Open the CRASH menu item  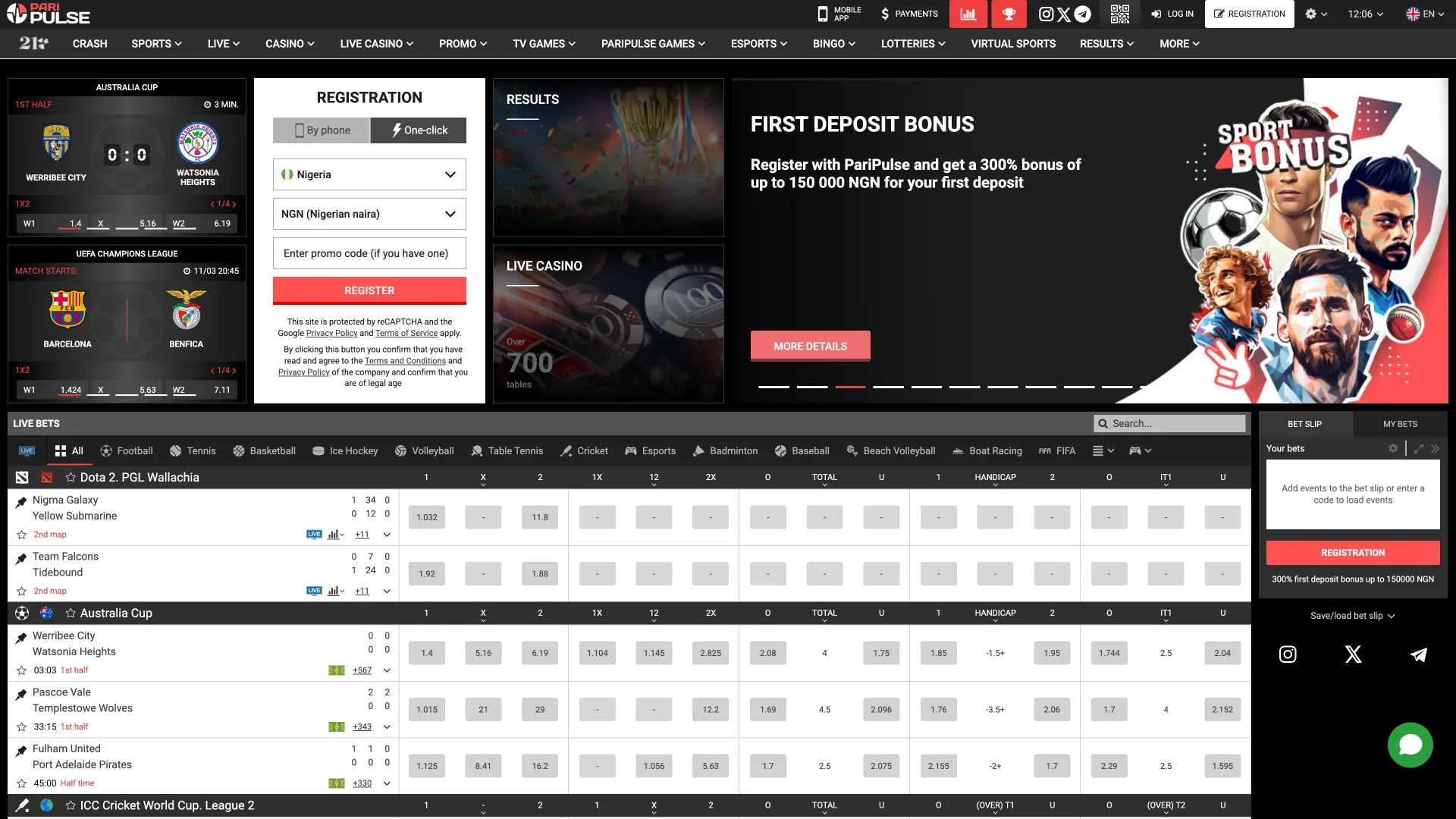pos(90,44)
